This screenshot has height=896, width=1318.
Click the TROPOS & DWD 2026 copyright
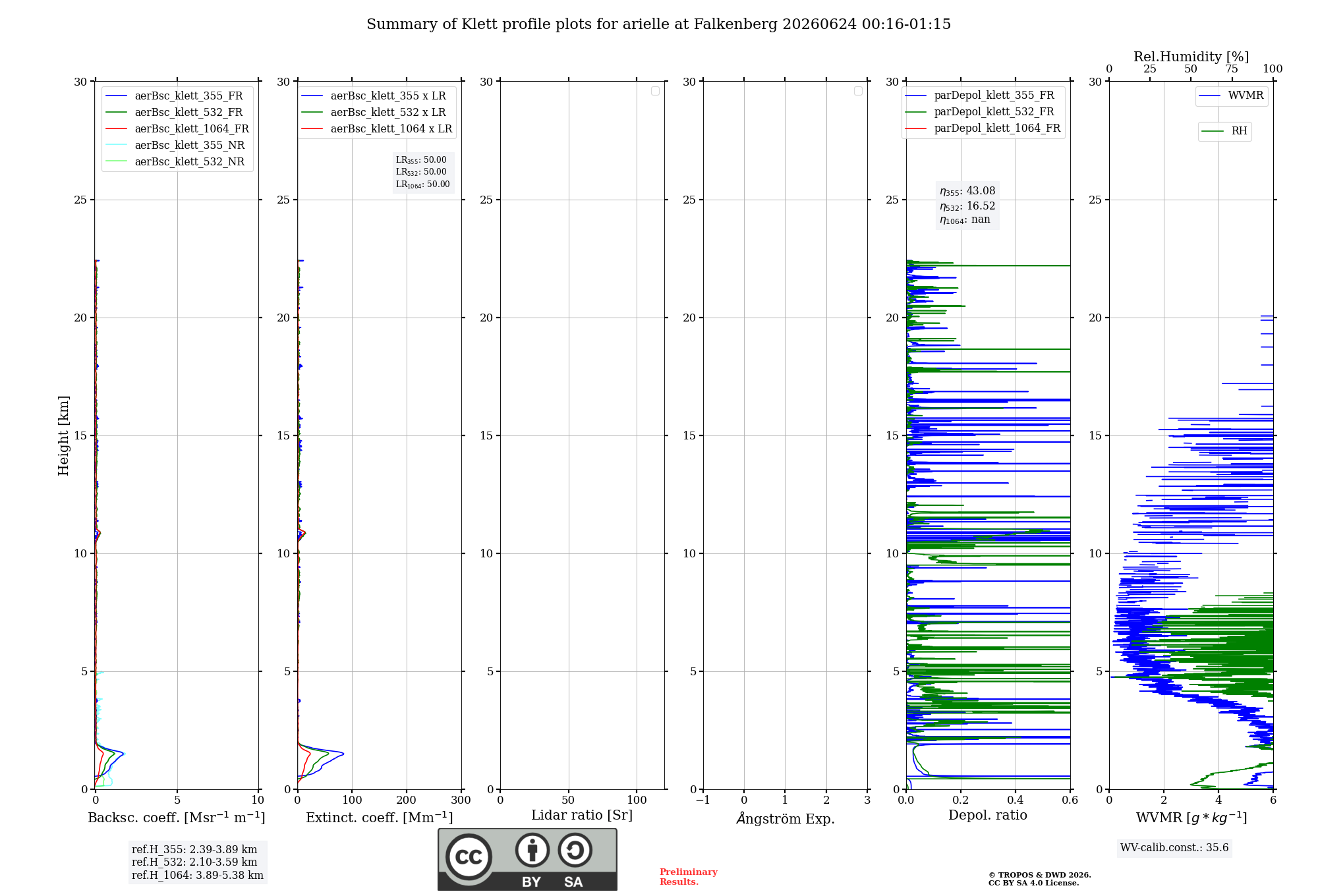click(1040, 875)
